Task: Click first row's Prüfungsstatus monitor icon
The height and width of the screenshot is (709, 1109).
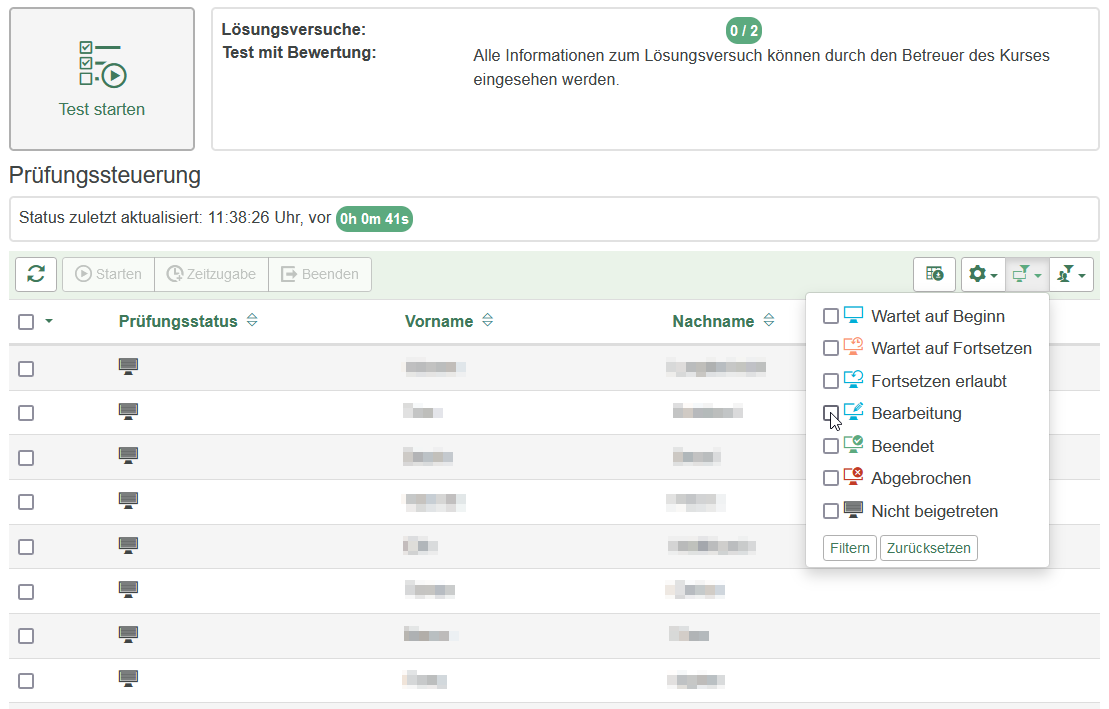Action: pyautogui.click(x=128, y=367)
